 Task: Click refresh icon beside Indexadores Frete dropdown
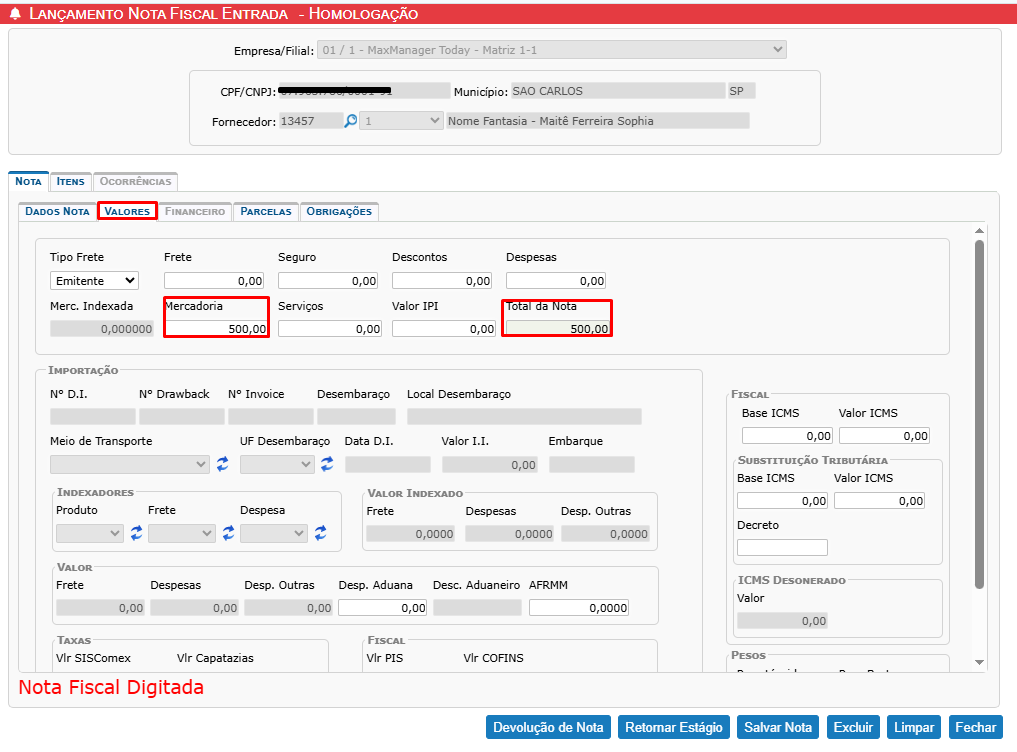[228, 533]
